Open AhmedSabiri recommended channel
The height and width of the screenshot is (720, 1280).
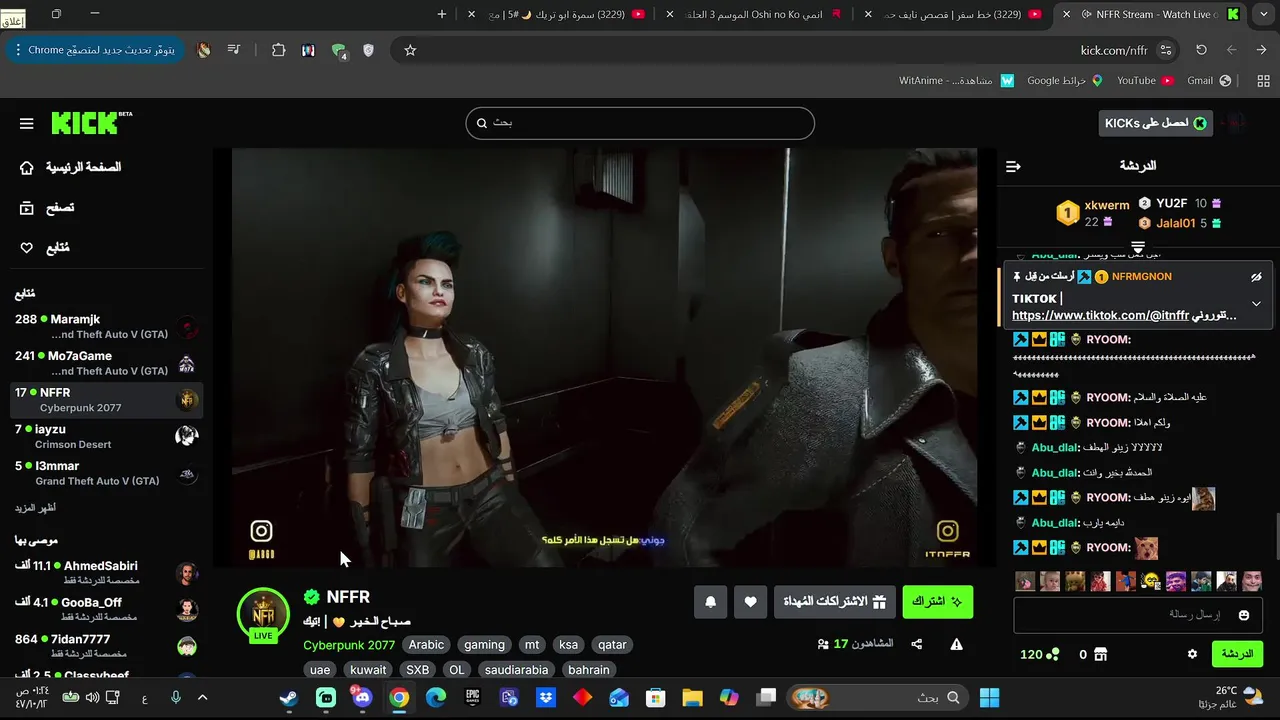pyautogui.click(x=105, y=573)
